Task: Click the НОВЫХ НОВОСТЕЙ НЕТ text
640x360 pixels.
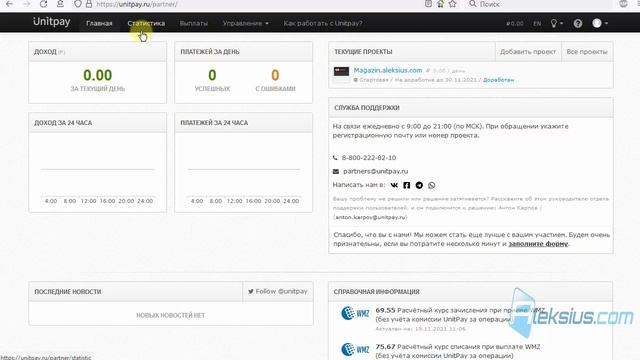Action: point(171,315)
